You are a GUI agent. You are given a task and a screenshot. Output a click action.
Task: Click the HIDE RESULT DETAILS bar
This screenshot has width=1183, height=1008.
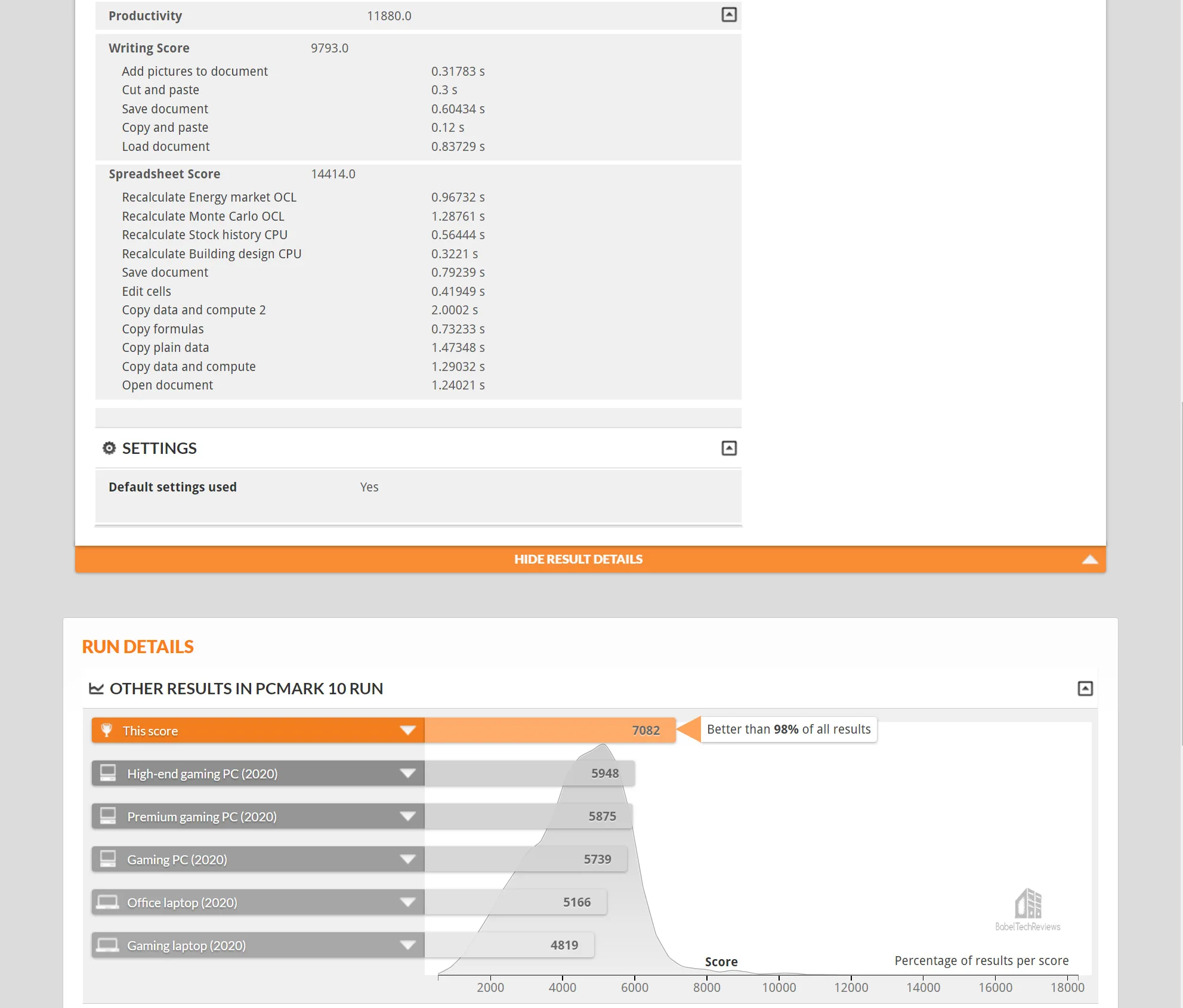pyautogui.click(x=590, y=559)
